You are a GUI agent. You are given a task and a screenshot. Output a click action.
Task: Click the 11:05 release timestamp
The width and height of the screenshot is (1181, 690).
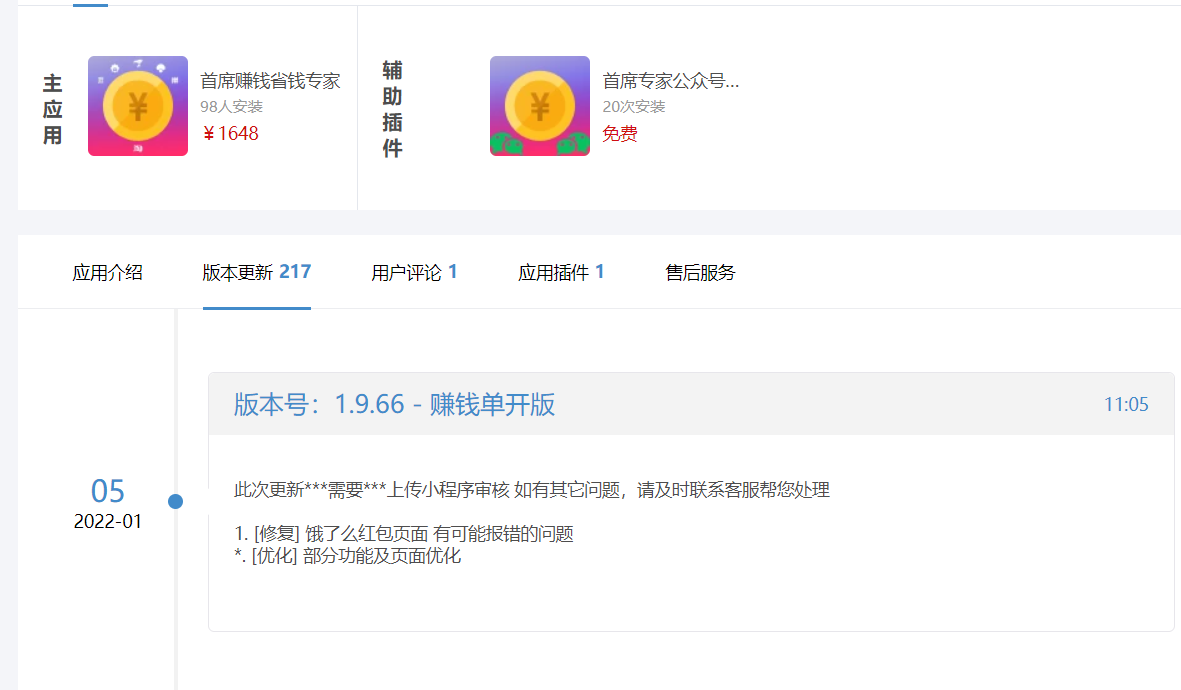point(1126,405)
